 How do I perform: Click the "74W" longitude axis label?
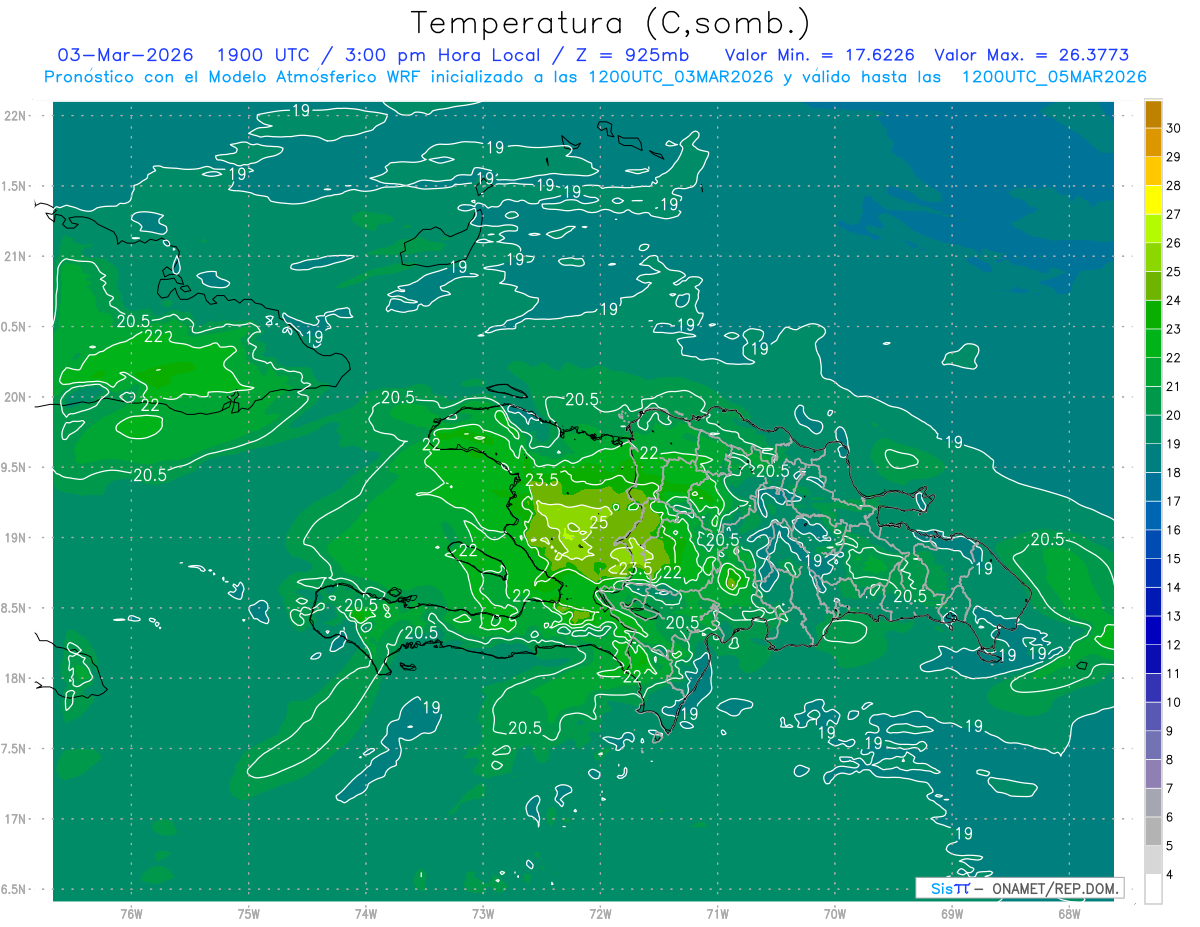(366, 913)
